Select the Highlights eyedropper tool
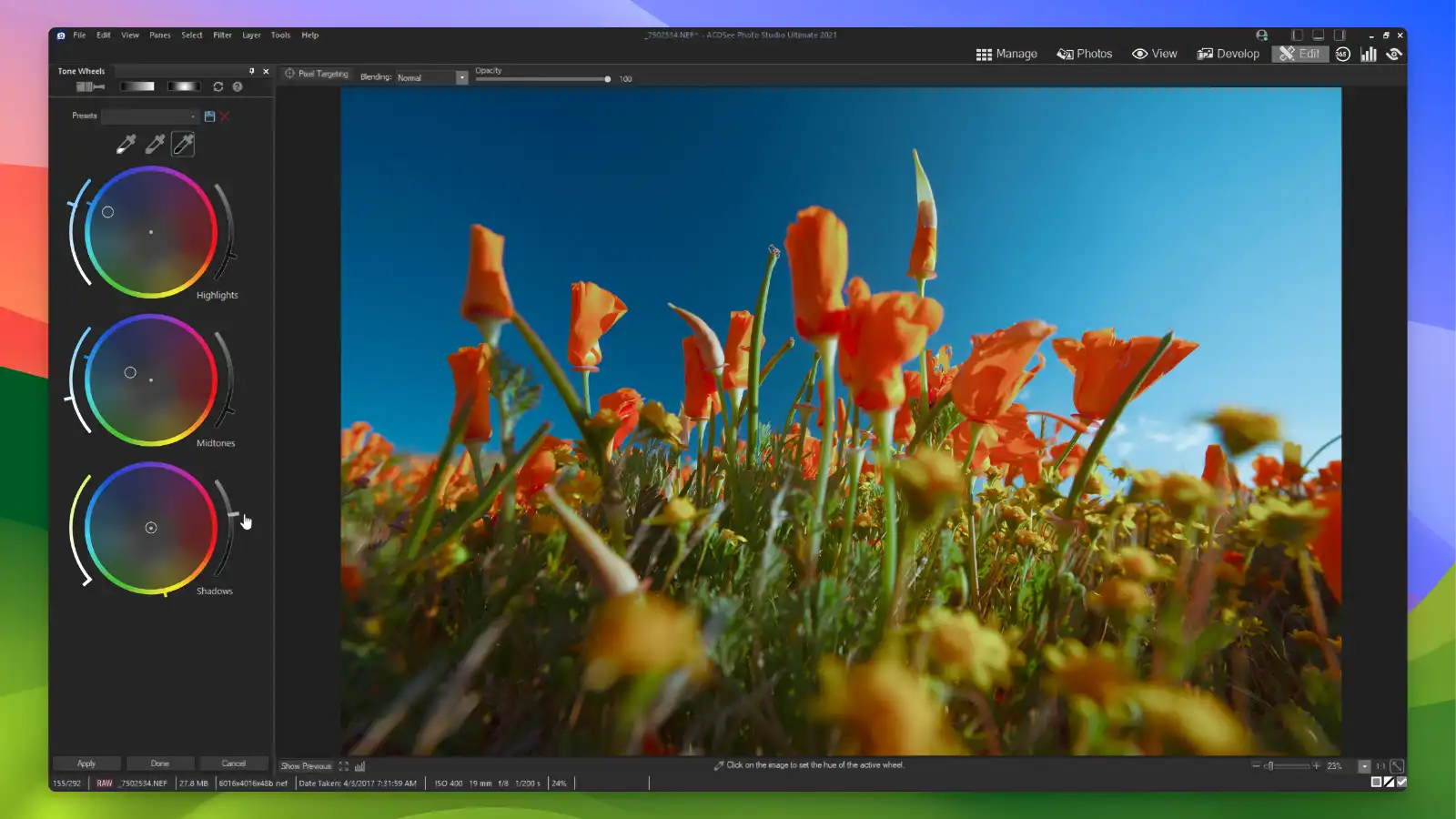 click(x=123, y=144)
